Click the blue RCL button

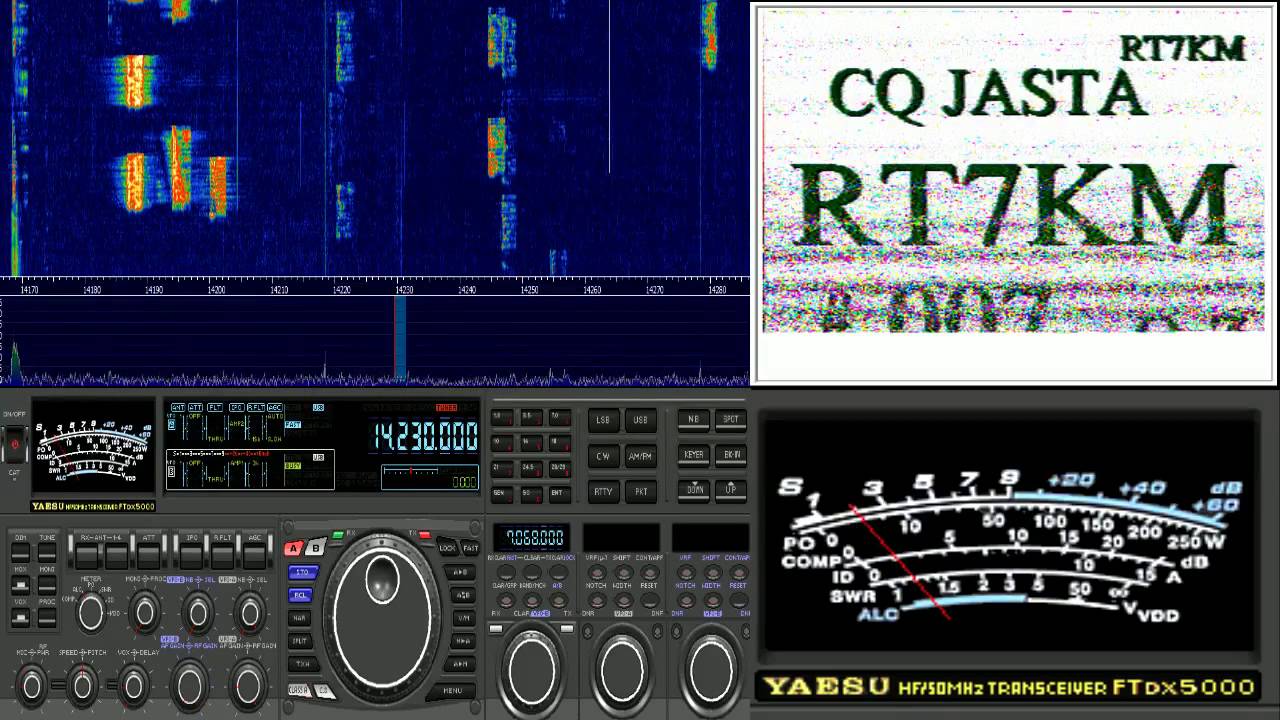point(301,595)
